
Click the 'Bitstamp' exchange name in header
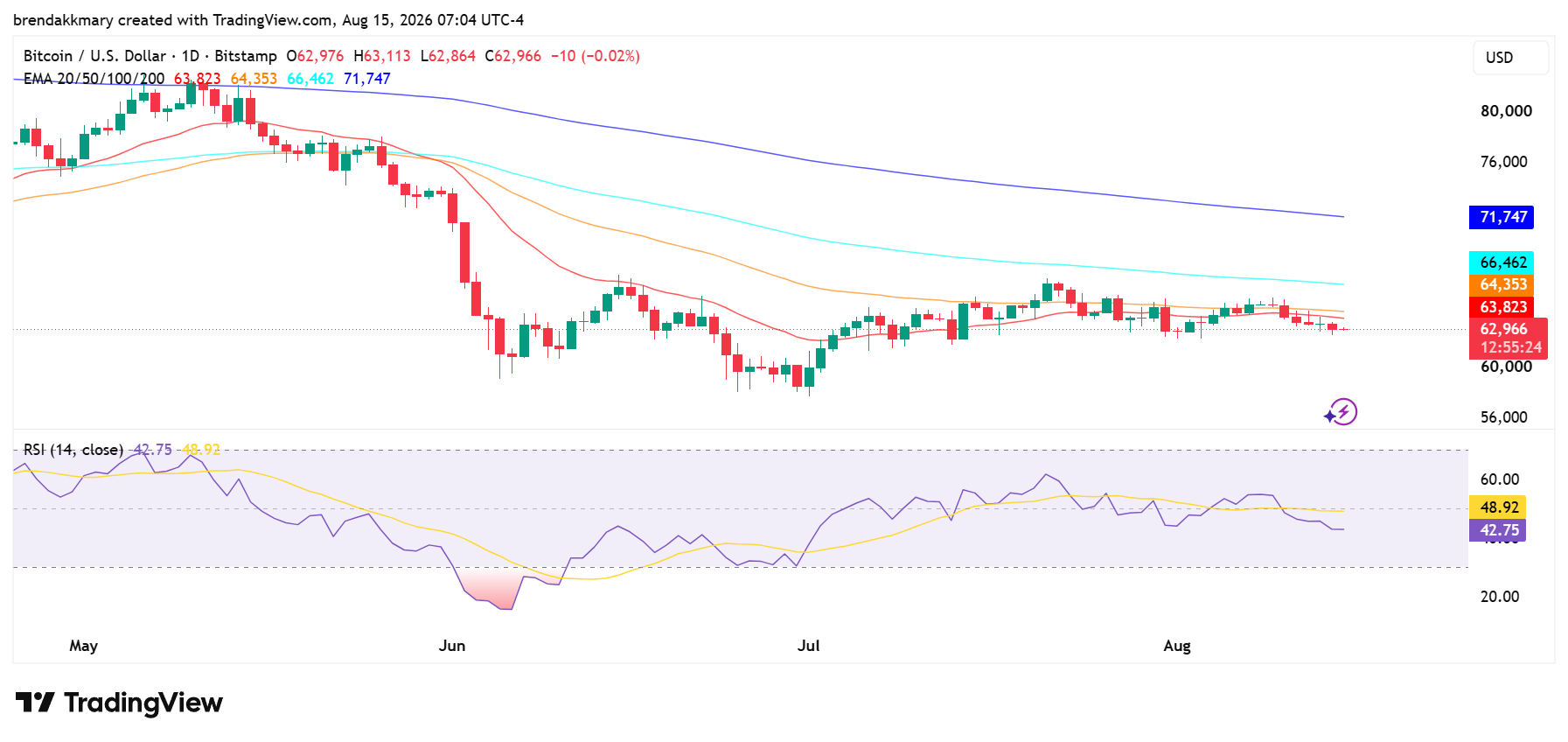[246, 56]
